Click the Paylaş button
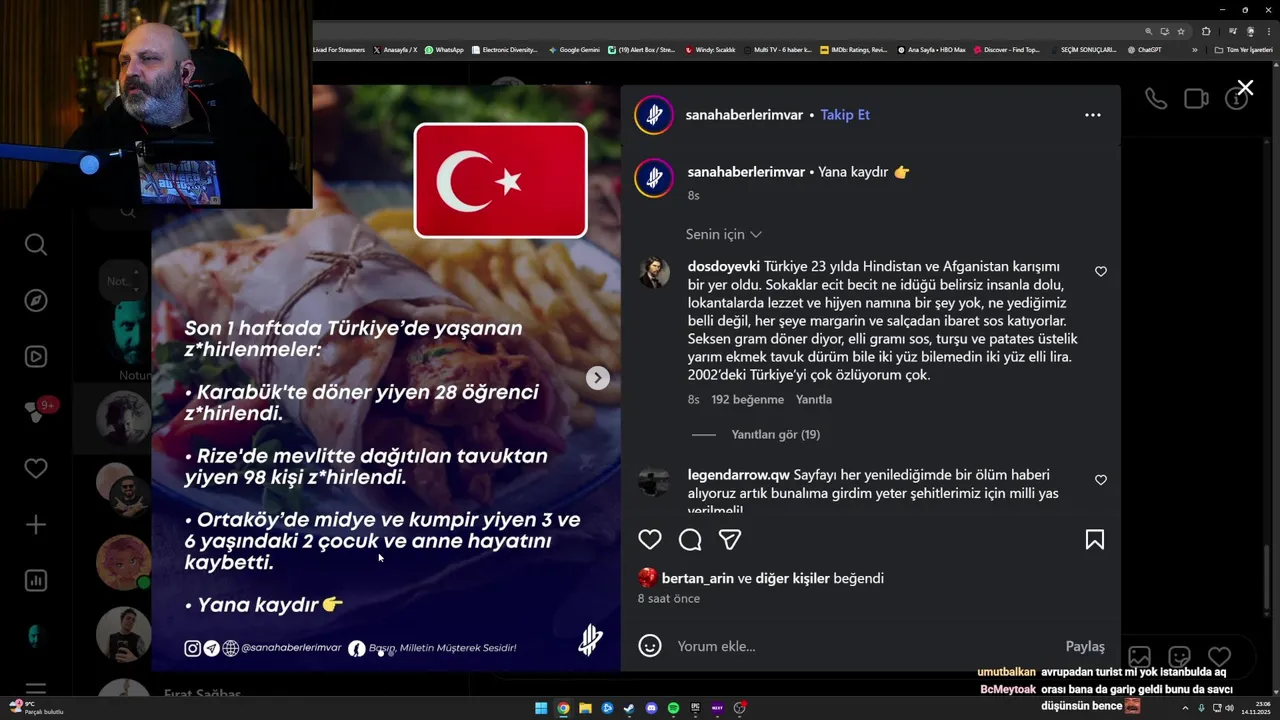1280x720 pixels. (x=1085, y=646)
